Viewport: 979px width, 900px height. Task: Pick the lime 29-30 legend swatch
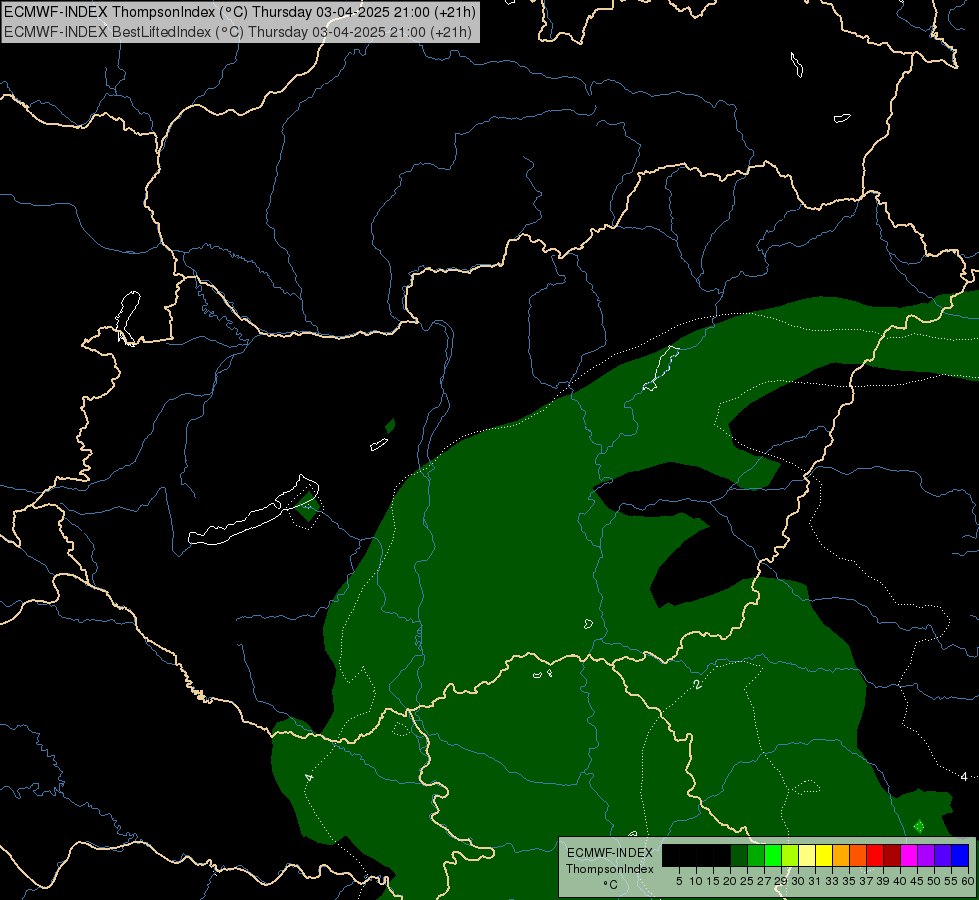coord(790,856)
